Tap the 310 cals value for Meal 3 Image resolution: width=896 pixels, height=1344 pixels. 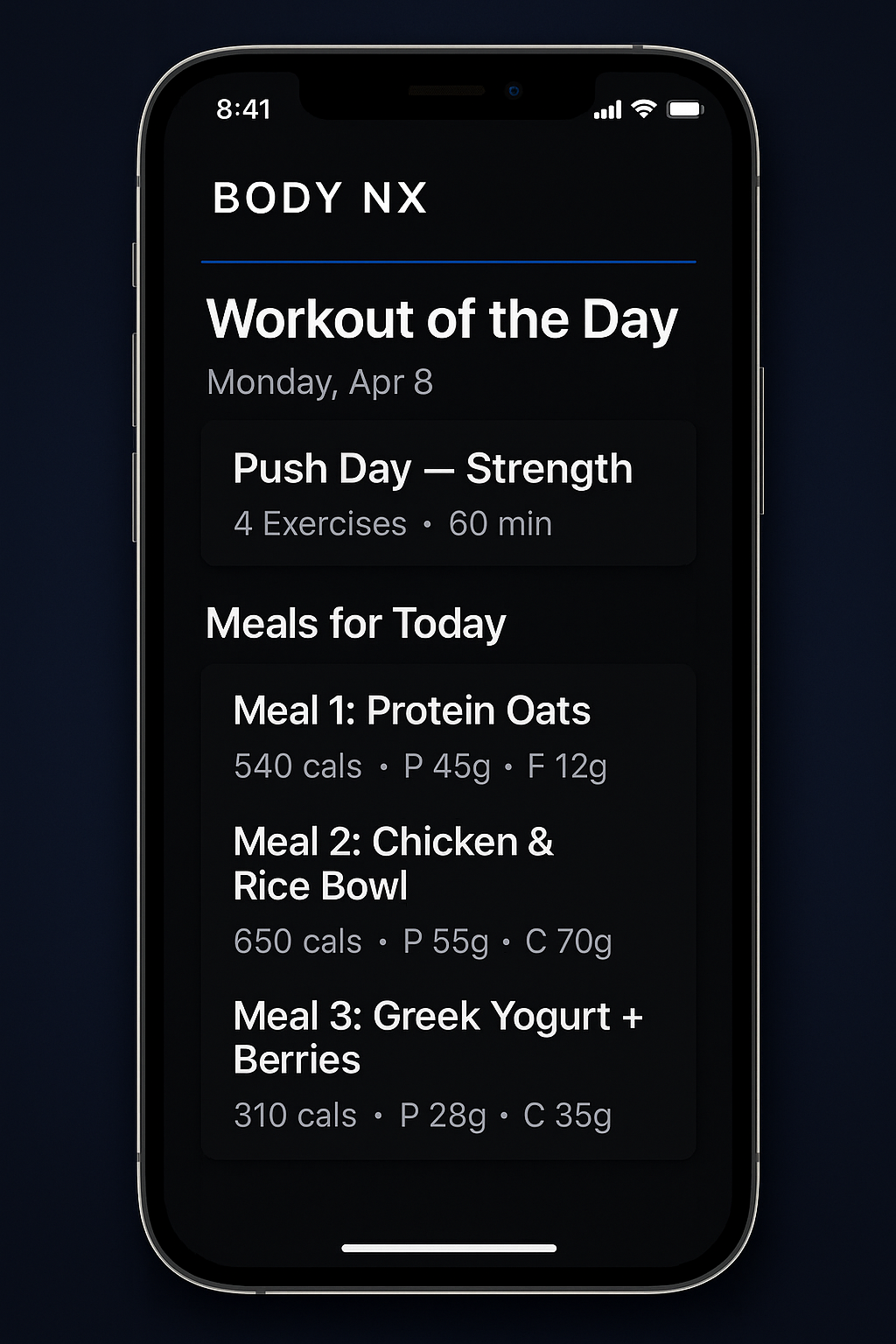pyautogui.click(x=295, y=1116)
